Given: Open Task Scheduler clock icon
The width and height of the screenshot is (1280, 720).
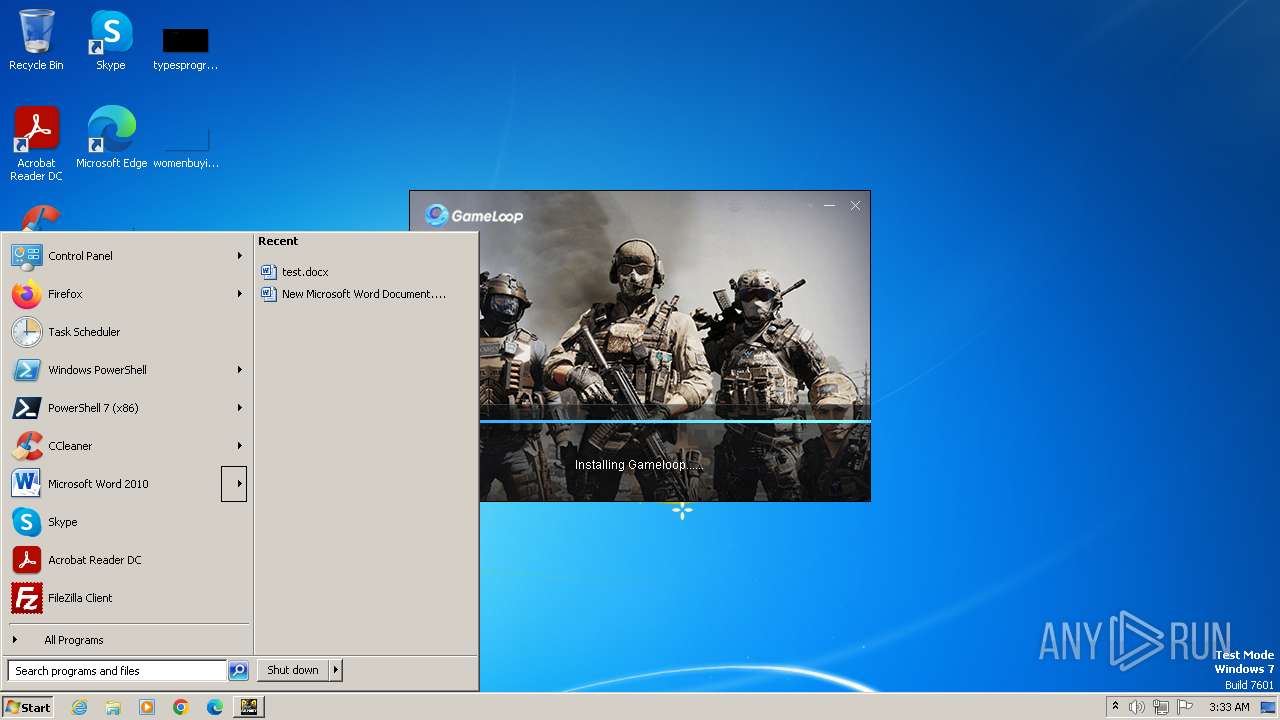Looking at the screenshot, I should coord(27,332).
